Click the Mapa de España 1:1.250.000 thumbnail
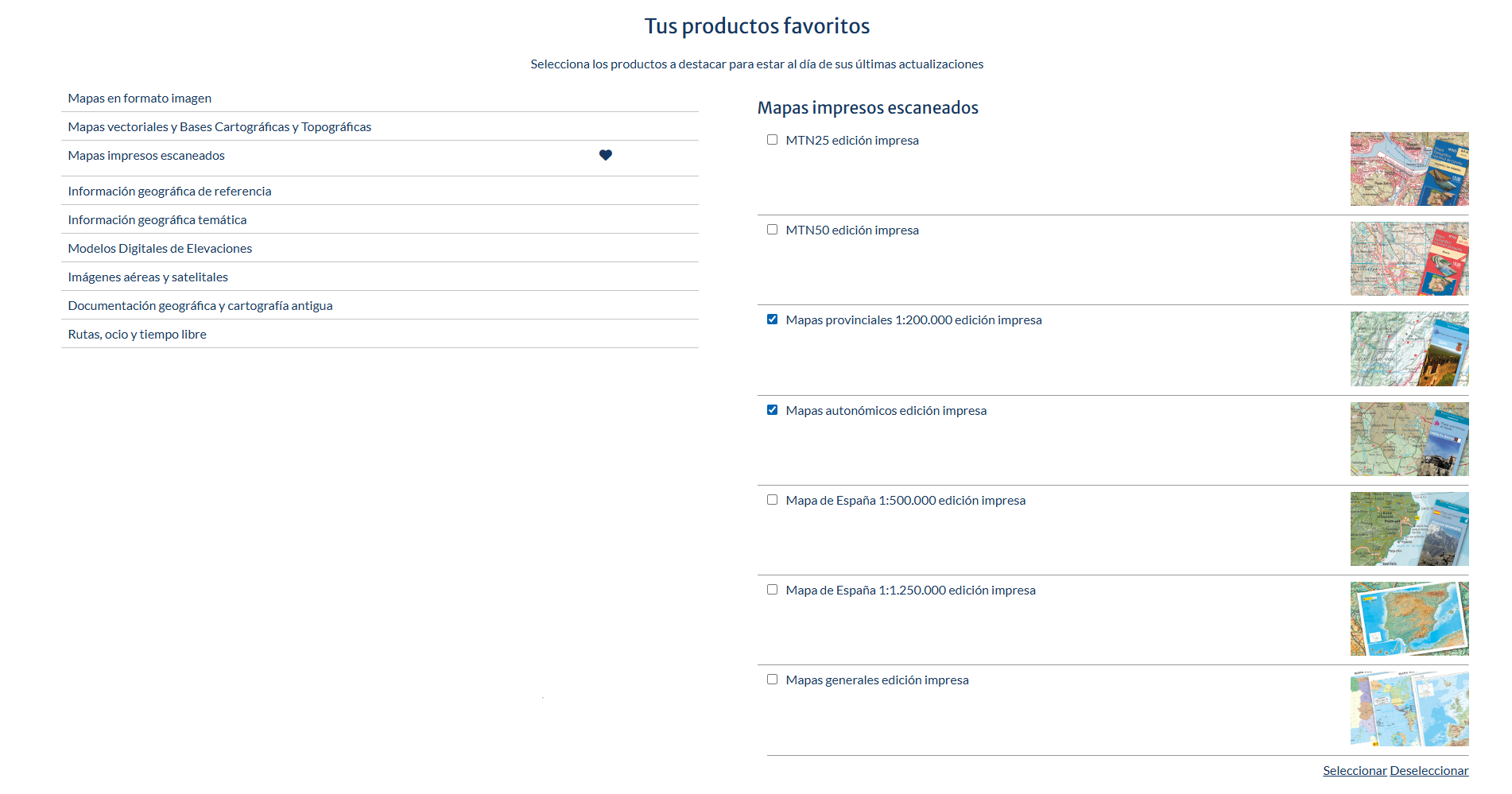Image resolution: width=1512 pixels, height=794 pixels. point(1409,618)
